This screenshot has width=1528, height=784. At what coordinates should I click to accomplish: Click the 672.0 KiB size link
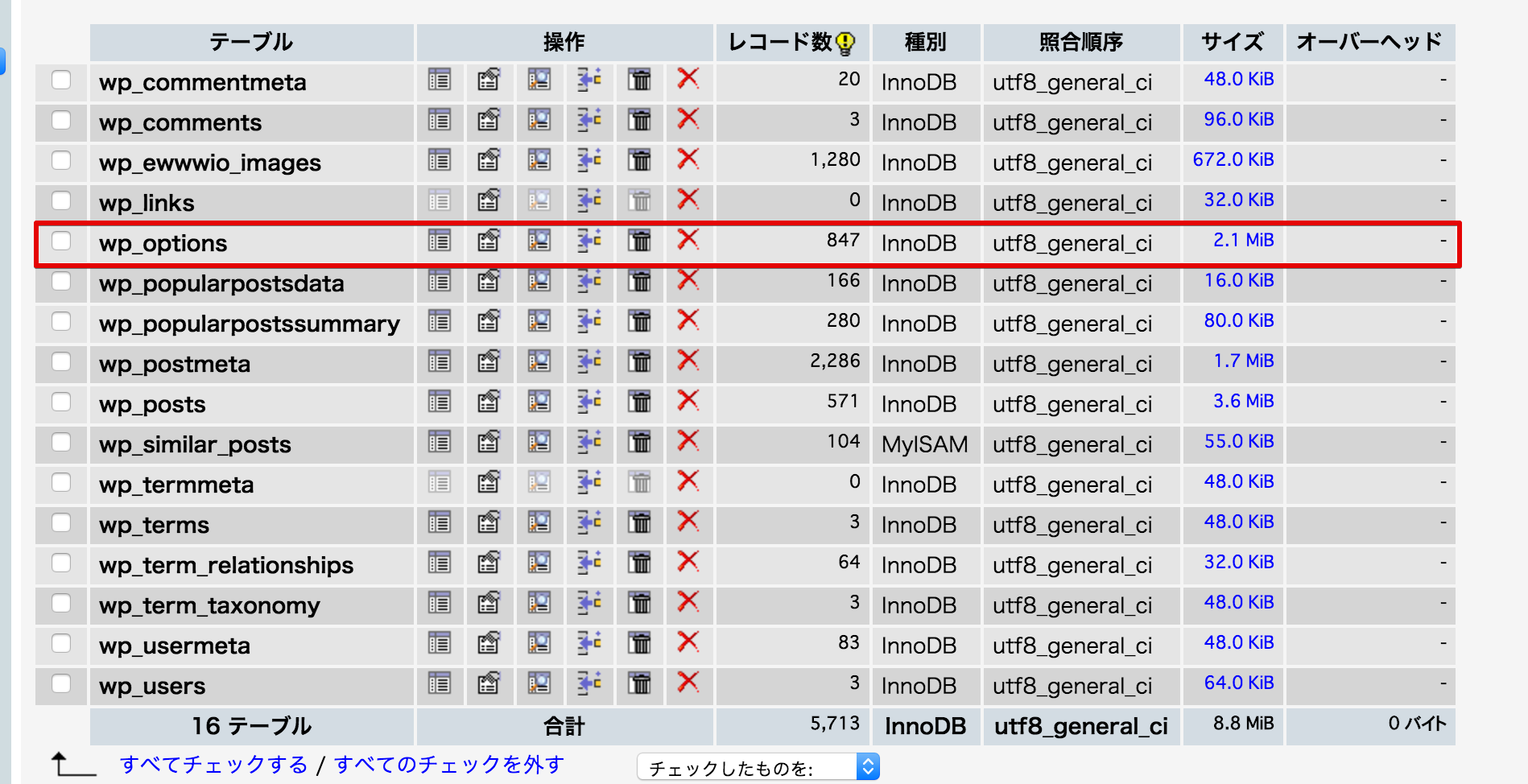point(1233,159)
